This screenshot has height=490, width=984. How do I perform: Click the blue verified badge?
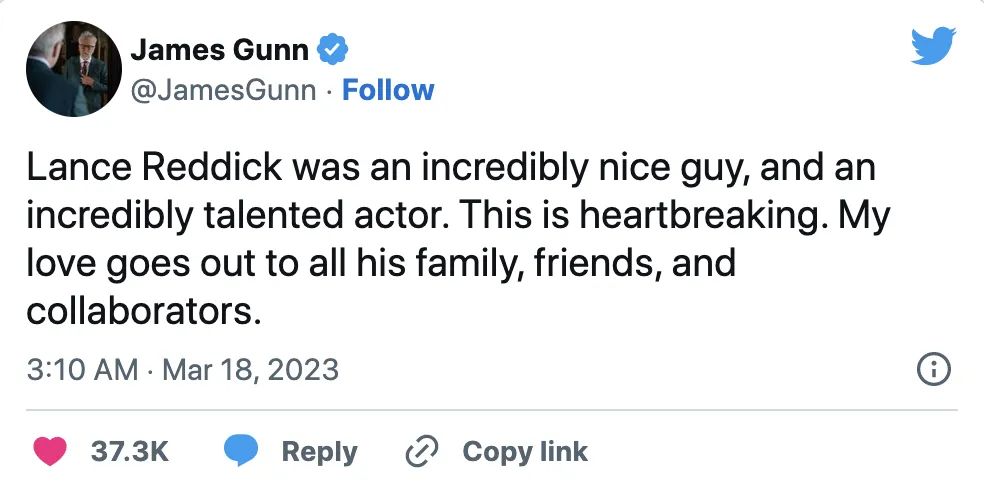click(333, 51)
